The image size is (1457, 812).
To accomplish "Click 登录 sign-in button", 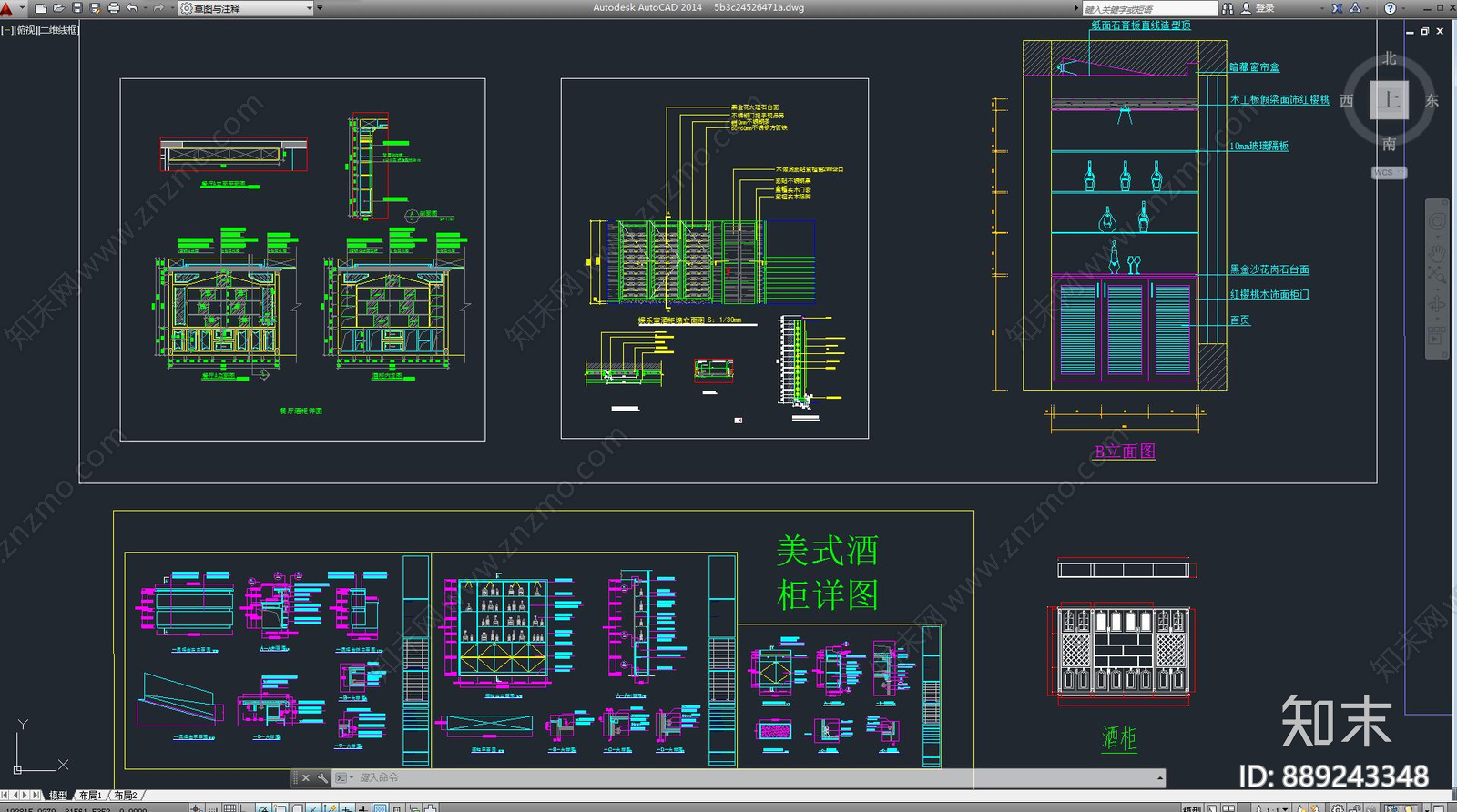I will [1265, 8].
